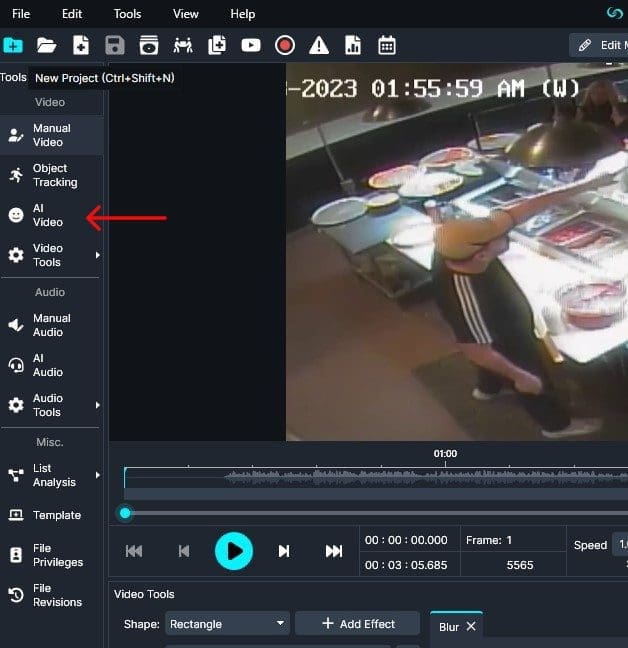Viewport: 628px width, 648px height.
Task: Click the people group toolbar icon
Action: coord(183,45)
